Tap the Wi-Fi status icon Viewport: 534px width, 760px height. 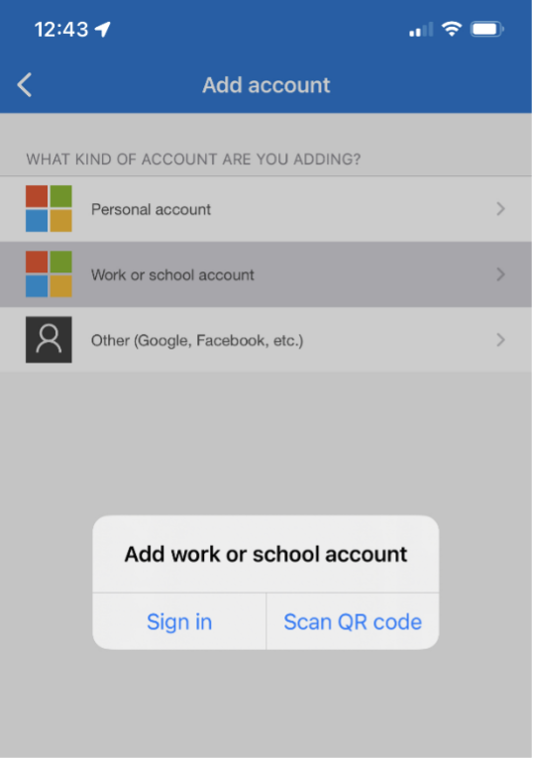coord(452,29)
